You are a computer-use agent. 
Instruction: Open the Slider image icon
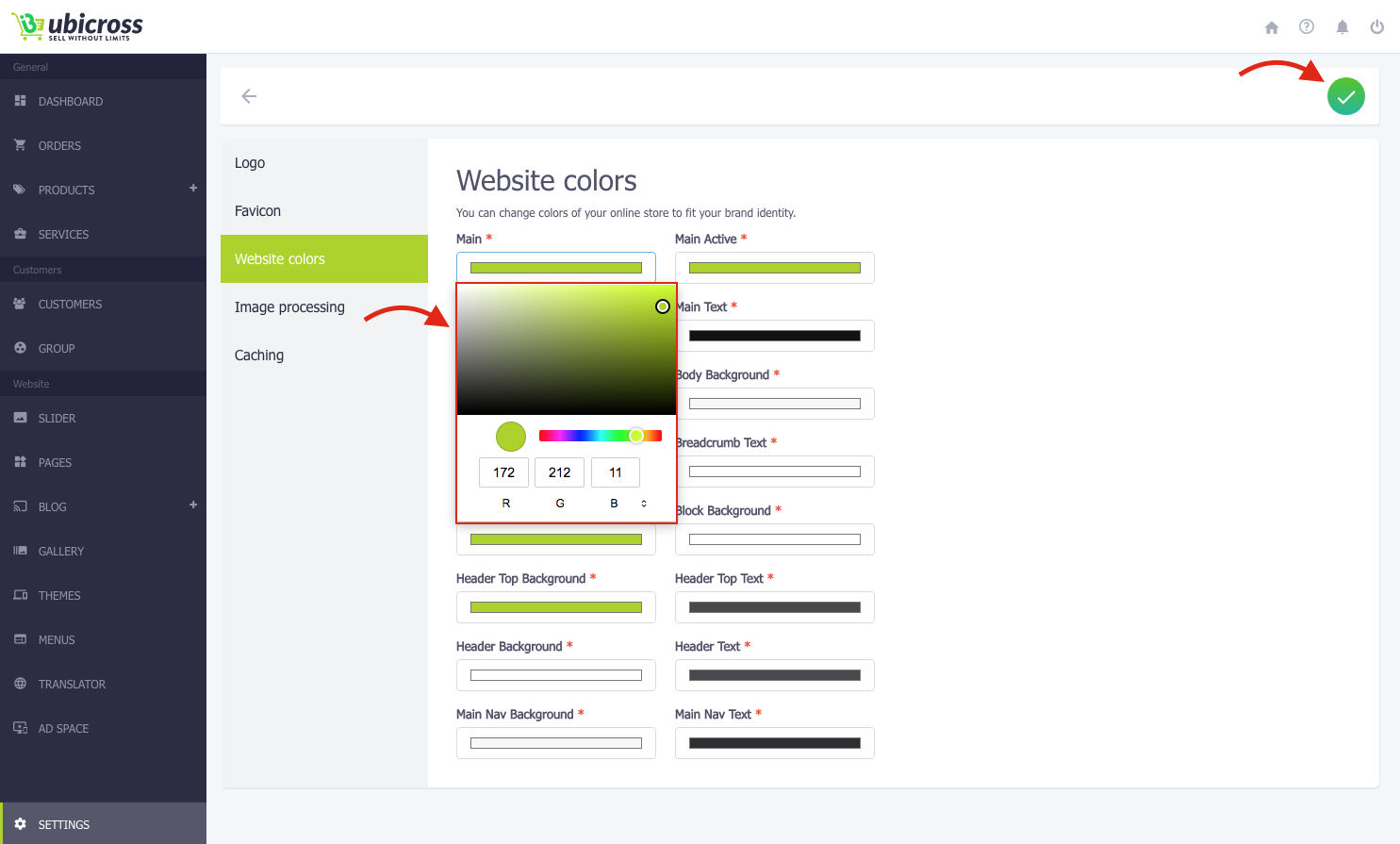pyautogui.click(x=20, y=417)
